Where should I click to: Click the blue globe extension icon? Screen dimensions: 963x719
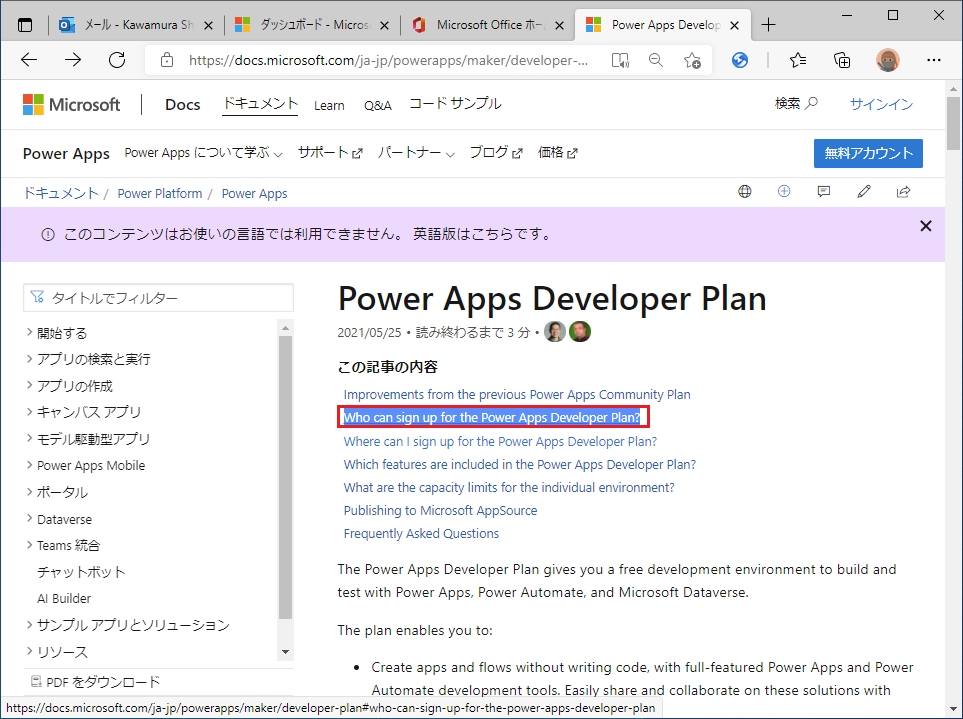[x=740, y=60]
